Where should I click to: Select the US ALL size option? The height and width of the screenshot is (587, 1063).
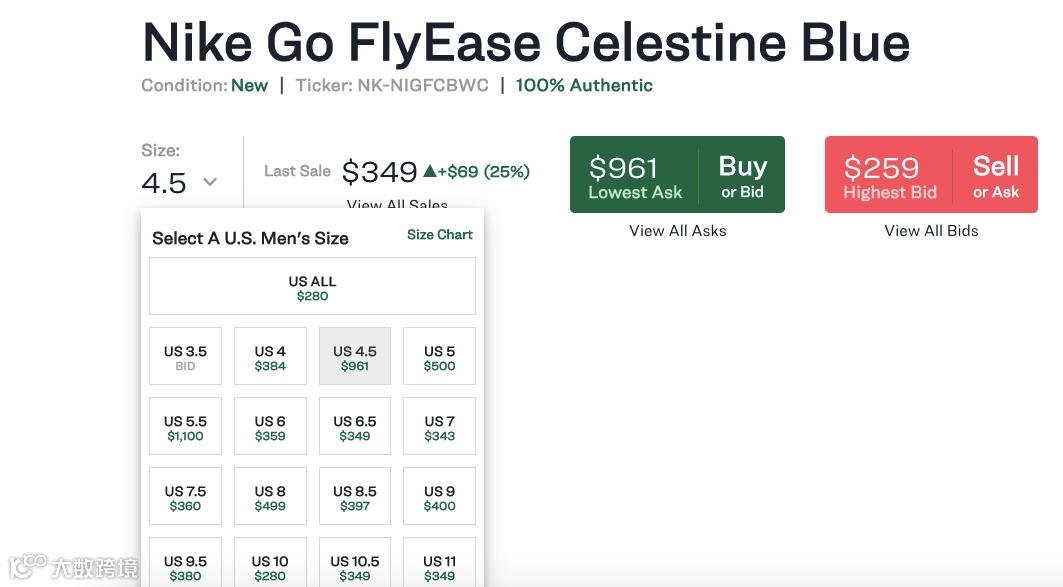[312, 288]
